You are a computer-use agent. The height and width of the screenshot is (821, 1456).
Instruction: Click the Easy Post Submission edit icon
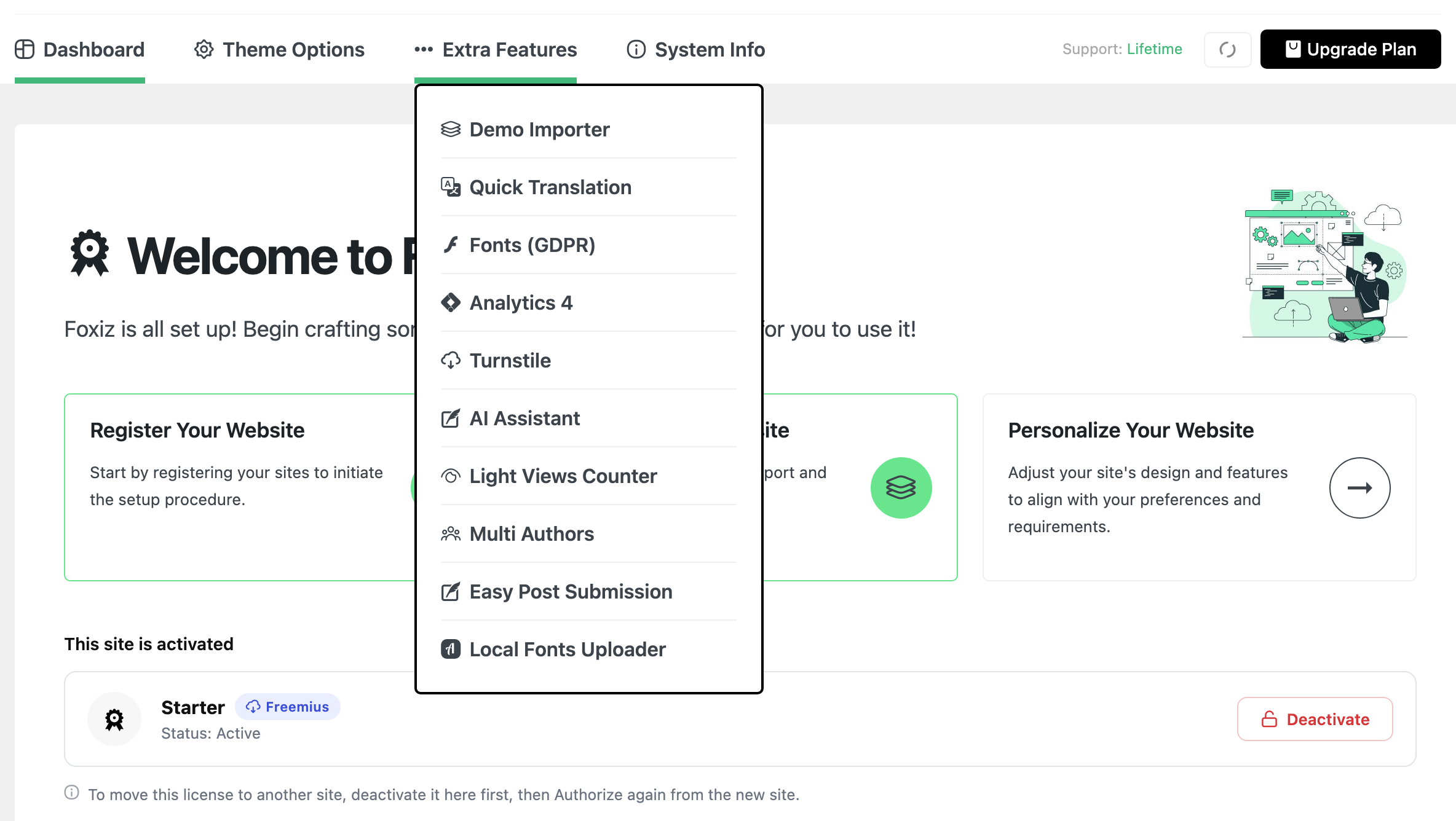(x=451, y=592)
